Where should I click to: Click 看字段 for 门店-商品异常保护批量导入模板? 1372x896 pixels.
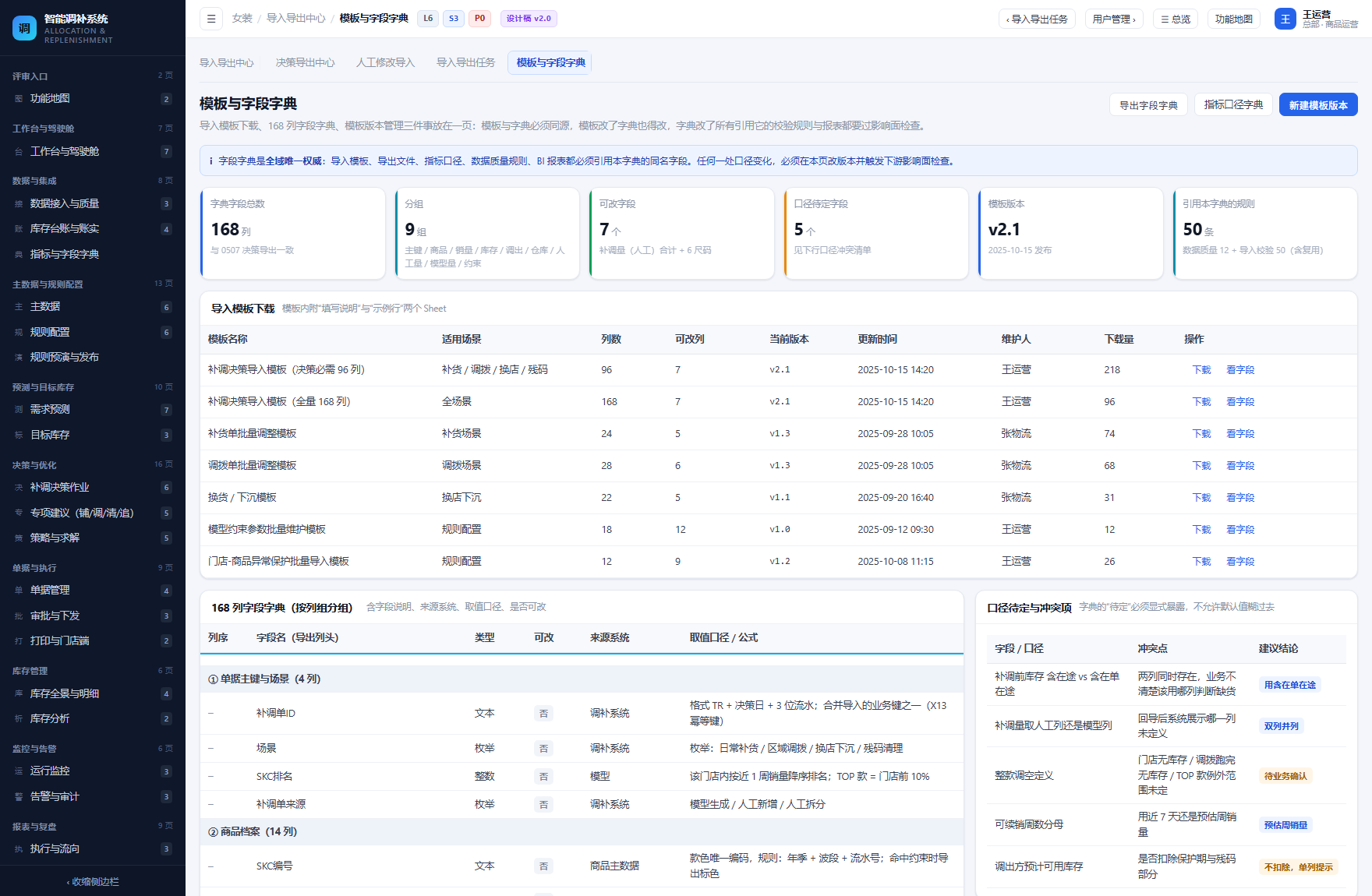(1240, 562)
